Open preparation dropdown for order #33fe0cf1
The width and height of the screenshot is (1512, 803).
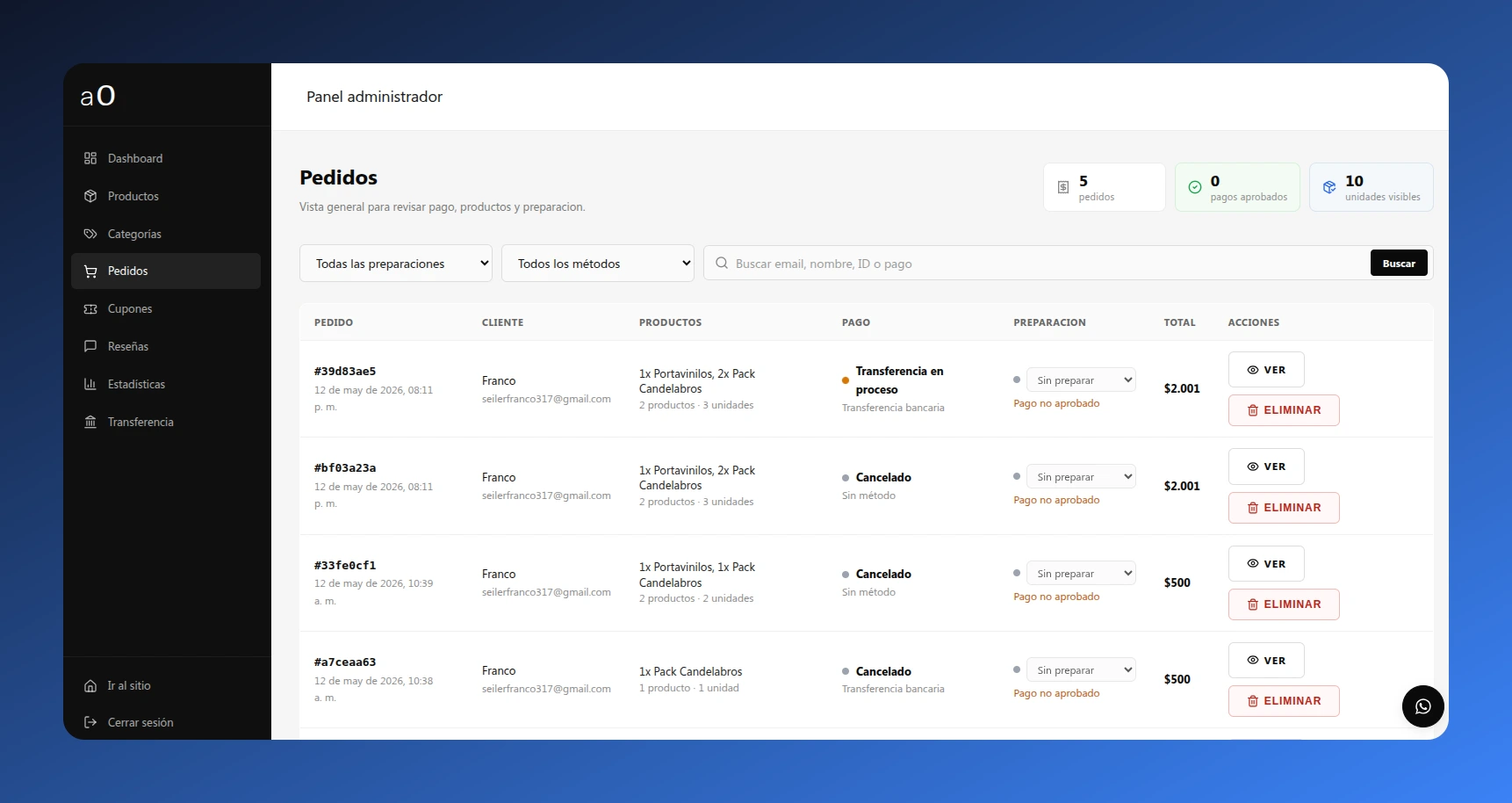(1081, 574)
